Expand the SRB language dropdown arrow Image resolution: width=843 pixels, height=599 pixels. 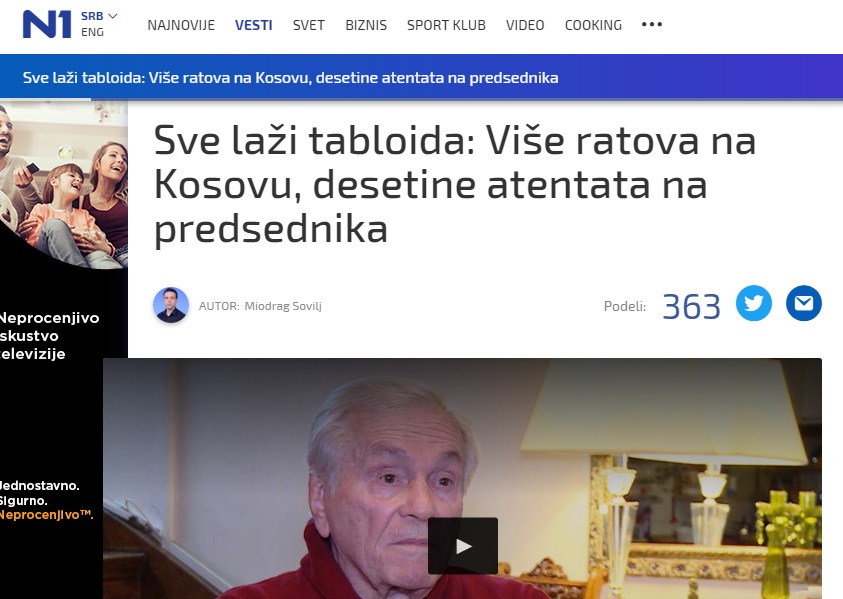coord(113,16)
